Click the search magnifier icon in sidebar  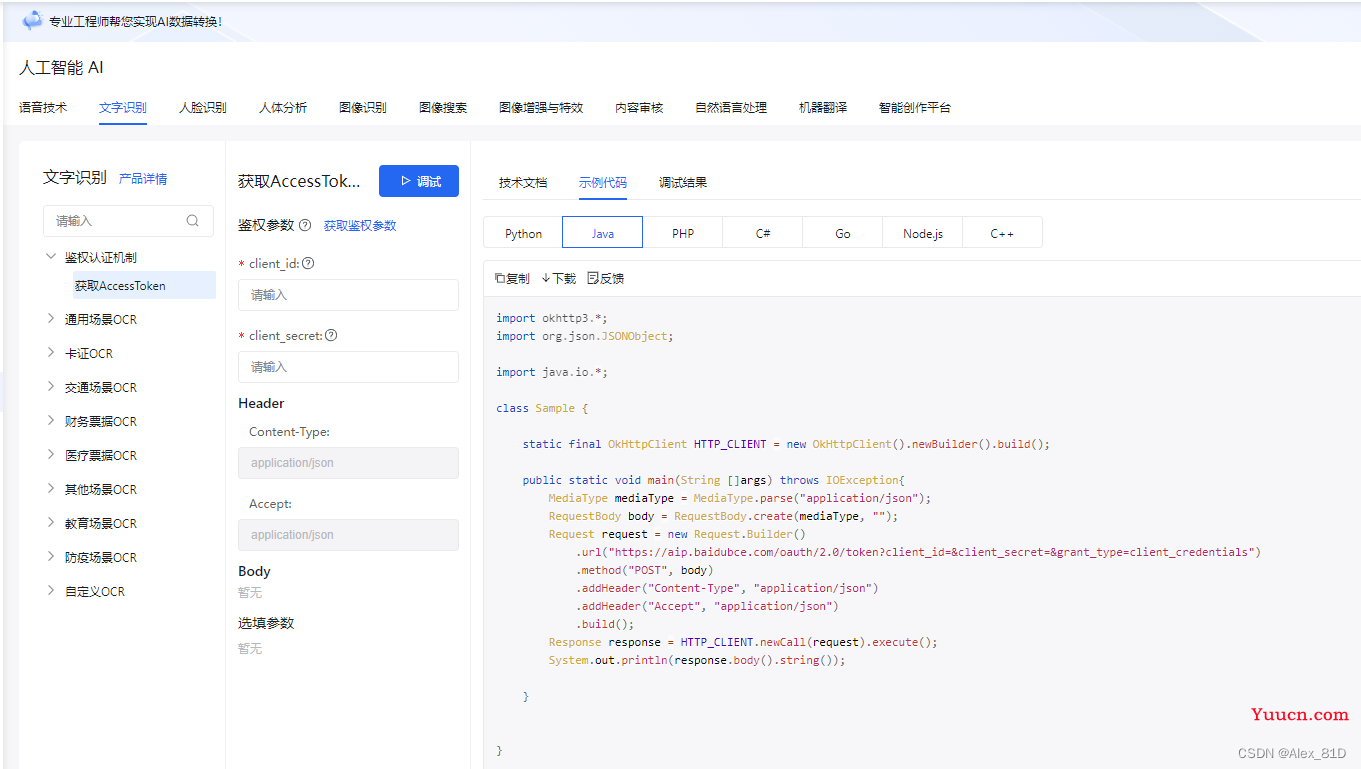pos(193,221)
